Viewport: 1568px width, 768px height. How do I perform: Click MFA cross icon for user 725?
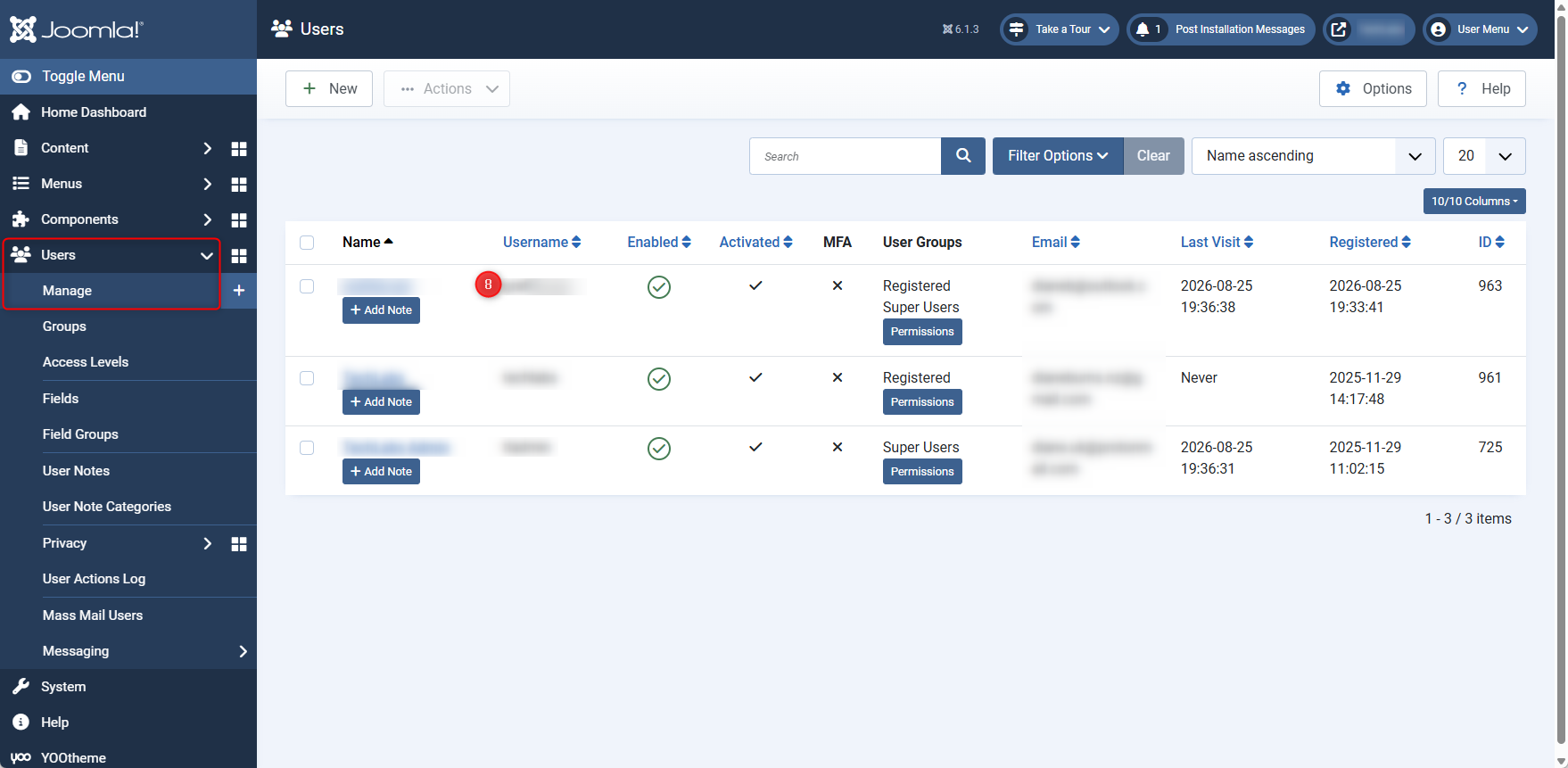point(838,447)
